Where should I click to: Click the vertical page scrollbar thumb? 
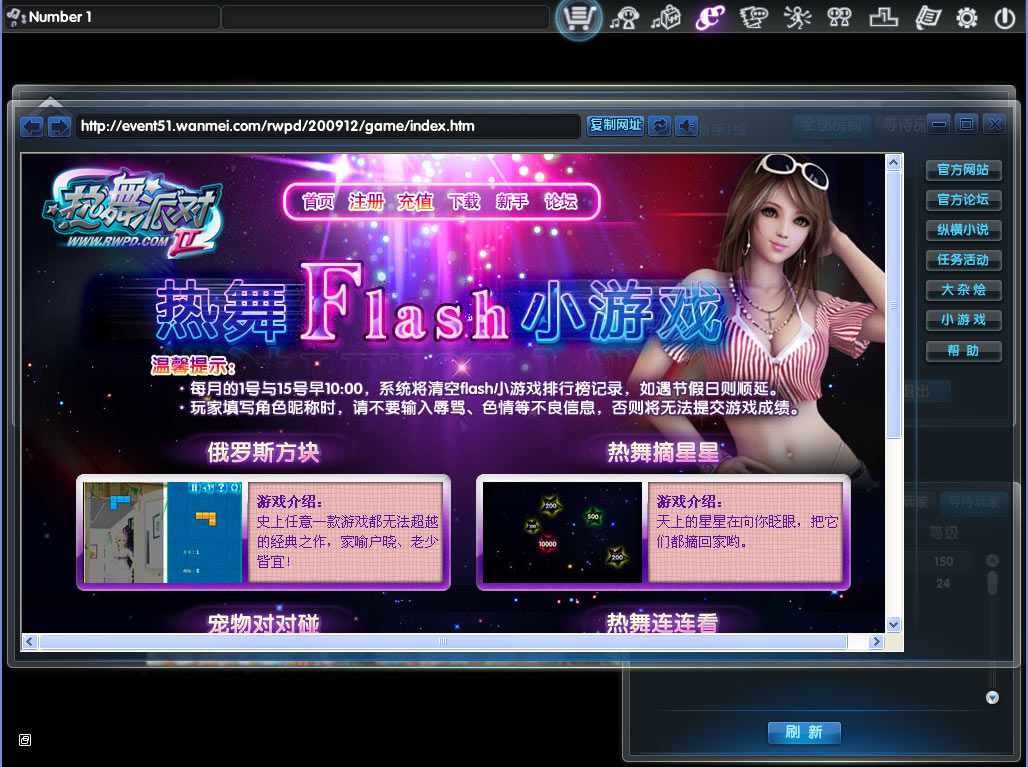pos(893,305)
